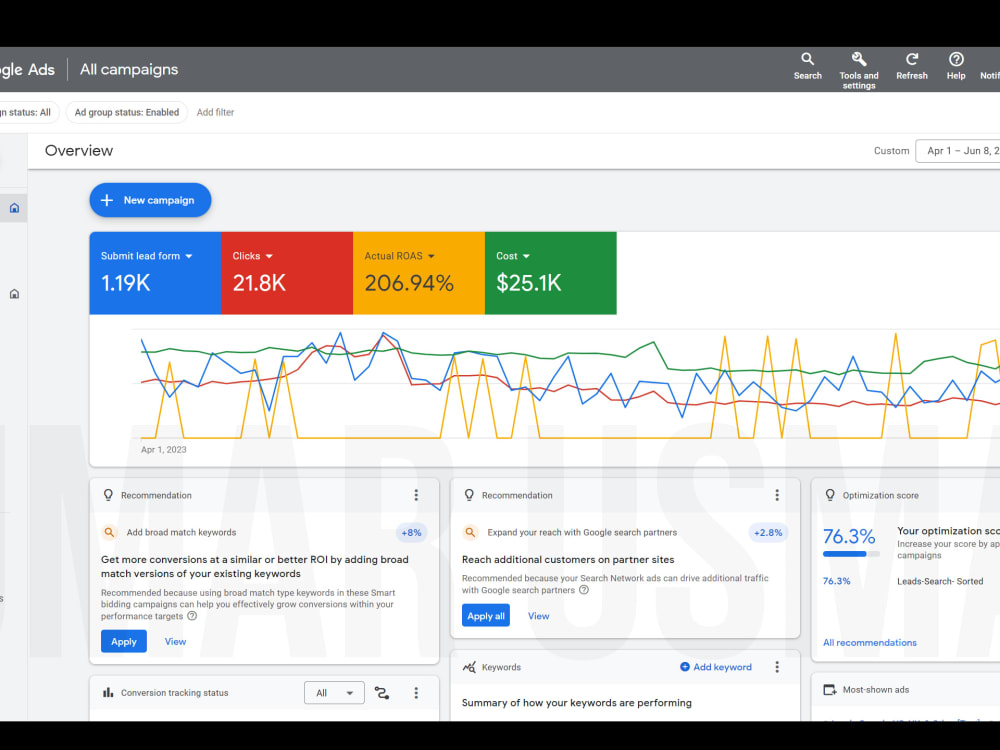Viewport: 1000px width, 750px height.
Task: Open options menu on broad match recommendation card
Action: pyautogui.click(x=416, y=495)
